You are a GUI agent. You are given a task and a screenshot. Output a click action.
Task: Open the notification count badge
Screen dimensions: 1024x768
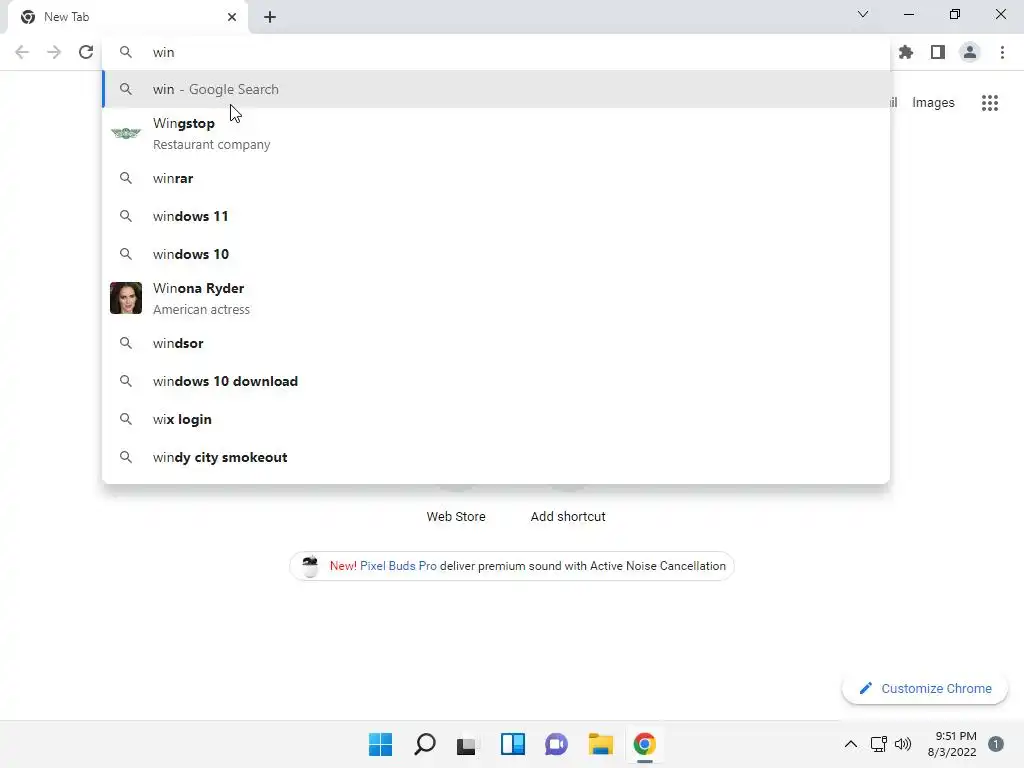click(996, 744)
